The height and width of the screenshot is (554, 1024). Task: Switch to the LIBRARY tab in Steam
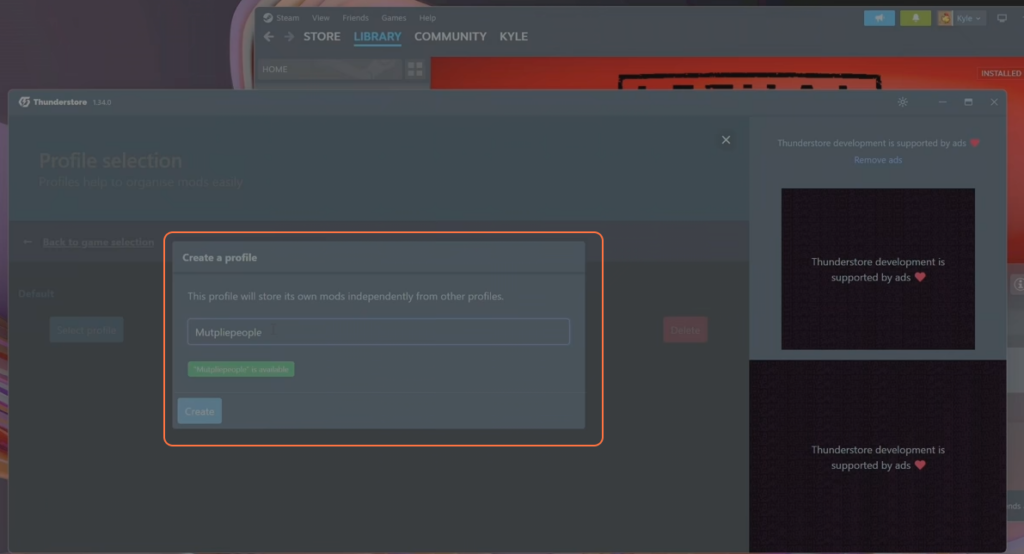377,37
